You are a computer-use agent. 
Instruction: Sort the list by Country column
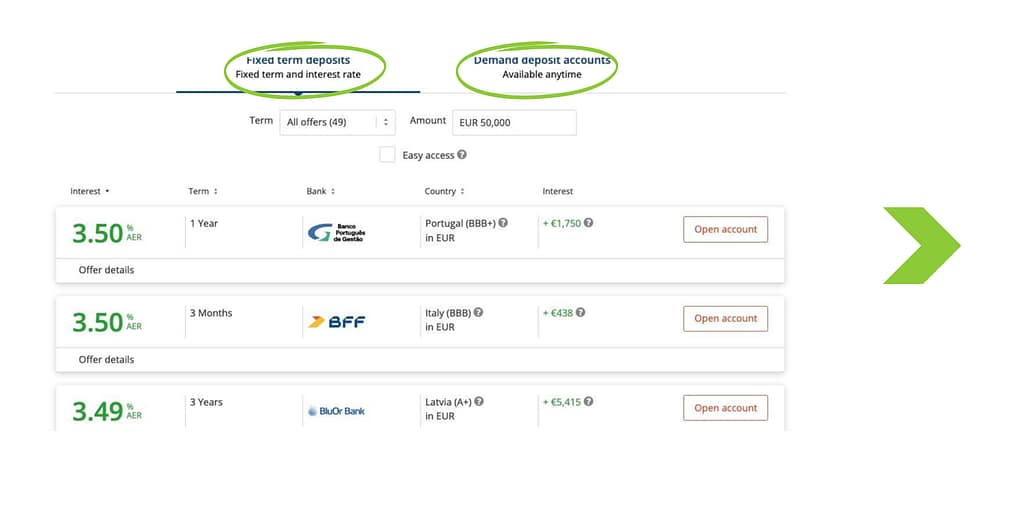click(x=445, y=191)
